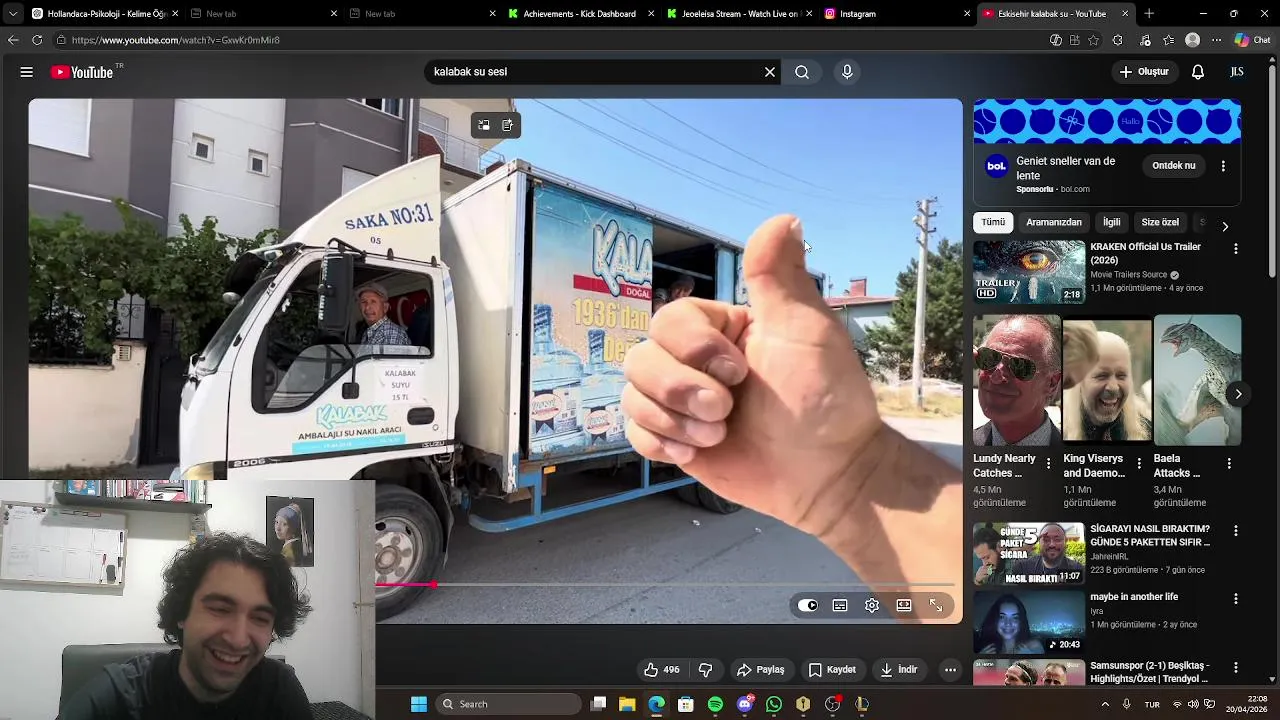The height and width of the screenshot is (720, 1280).
Task: Toggle the autoplay switch in player
Action: 808,605
